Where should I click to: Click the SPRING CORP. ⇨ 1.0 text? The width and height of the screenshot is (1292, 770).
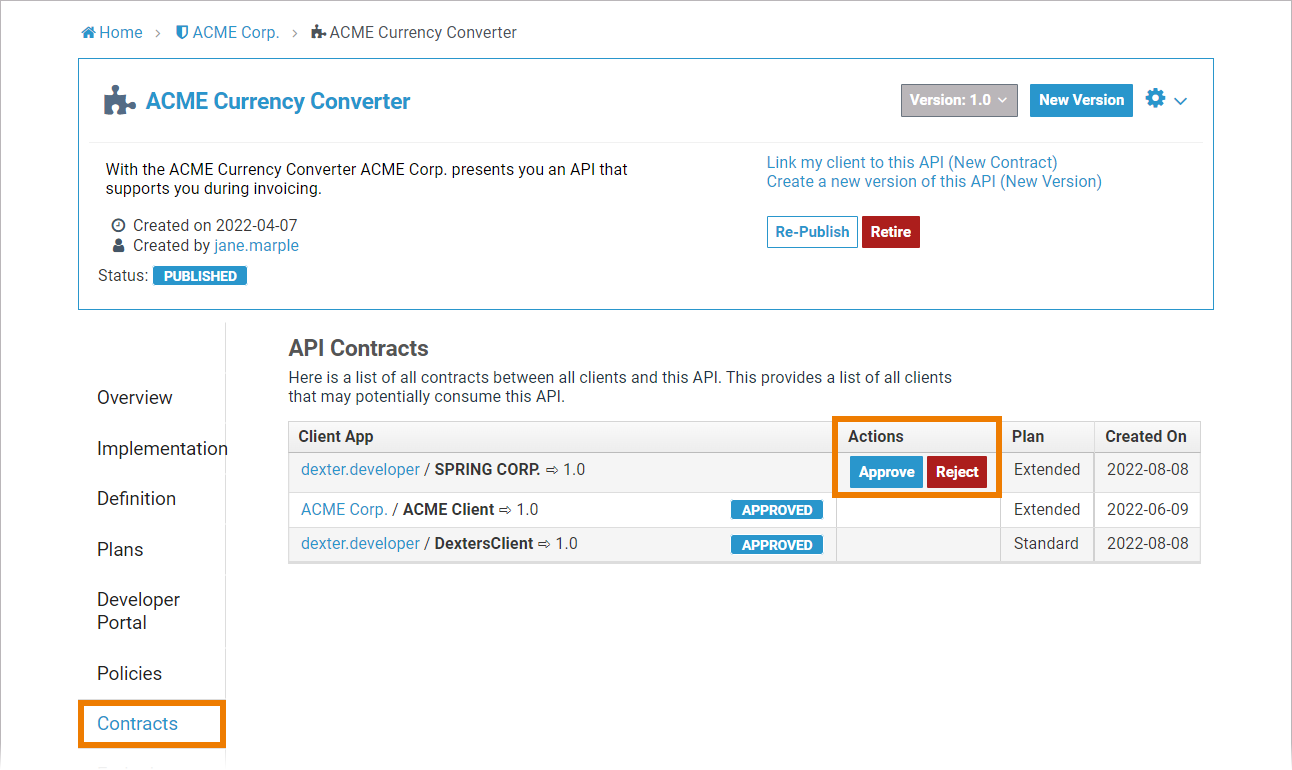coord(510,469)
